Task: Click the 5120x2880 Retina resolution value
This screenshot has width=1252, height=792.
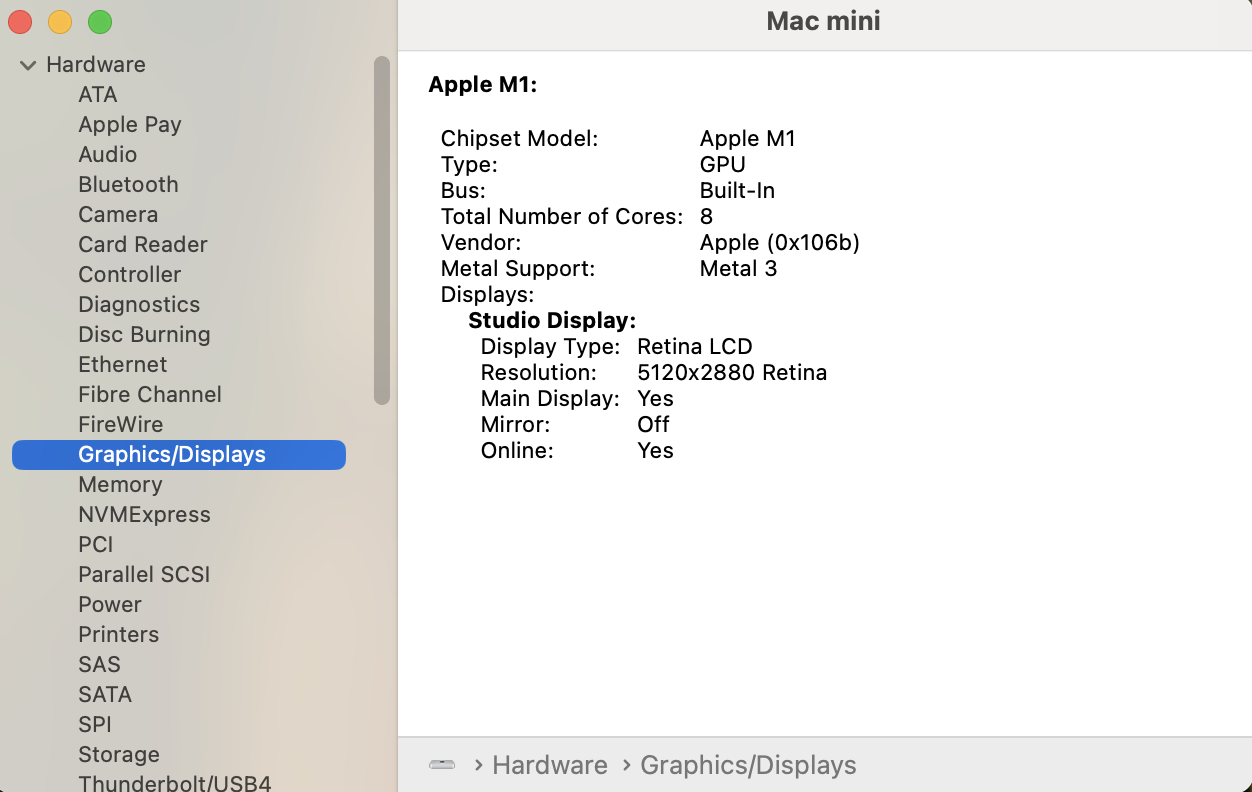Action: tap(732, 372)
